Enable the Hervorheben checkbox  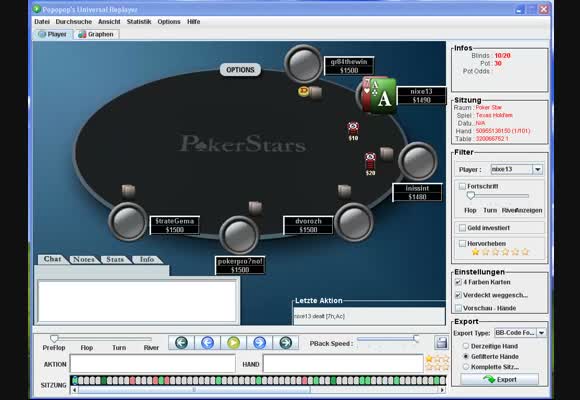[x=462, y=243]
